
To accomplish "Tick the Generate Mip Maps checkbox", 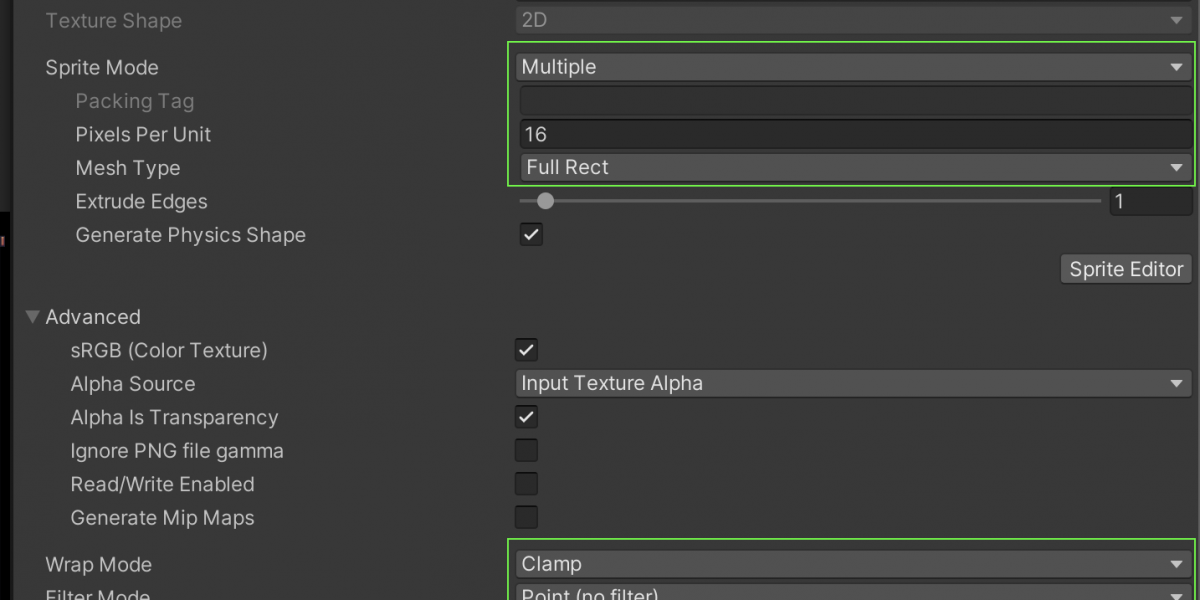I will pyautogui.click(x=526, y=517).
